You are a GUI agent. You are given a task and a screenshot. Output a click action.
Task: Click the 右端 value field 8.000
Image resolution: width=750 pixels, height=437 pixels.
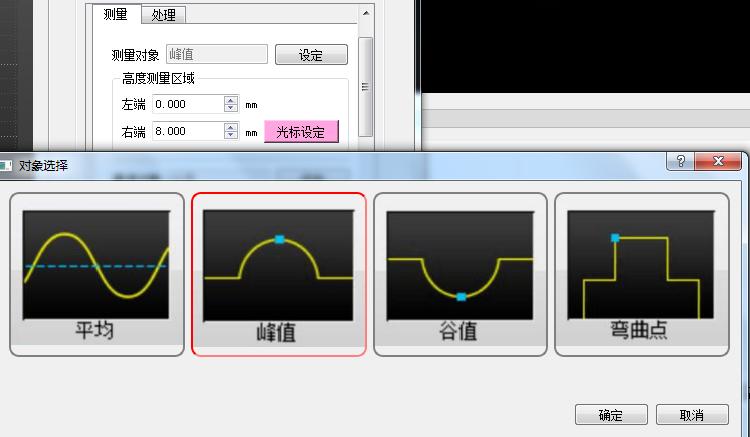[x=188, y=131]
